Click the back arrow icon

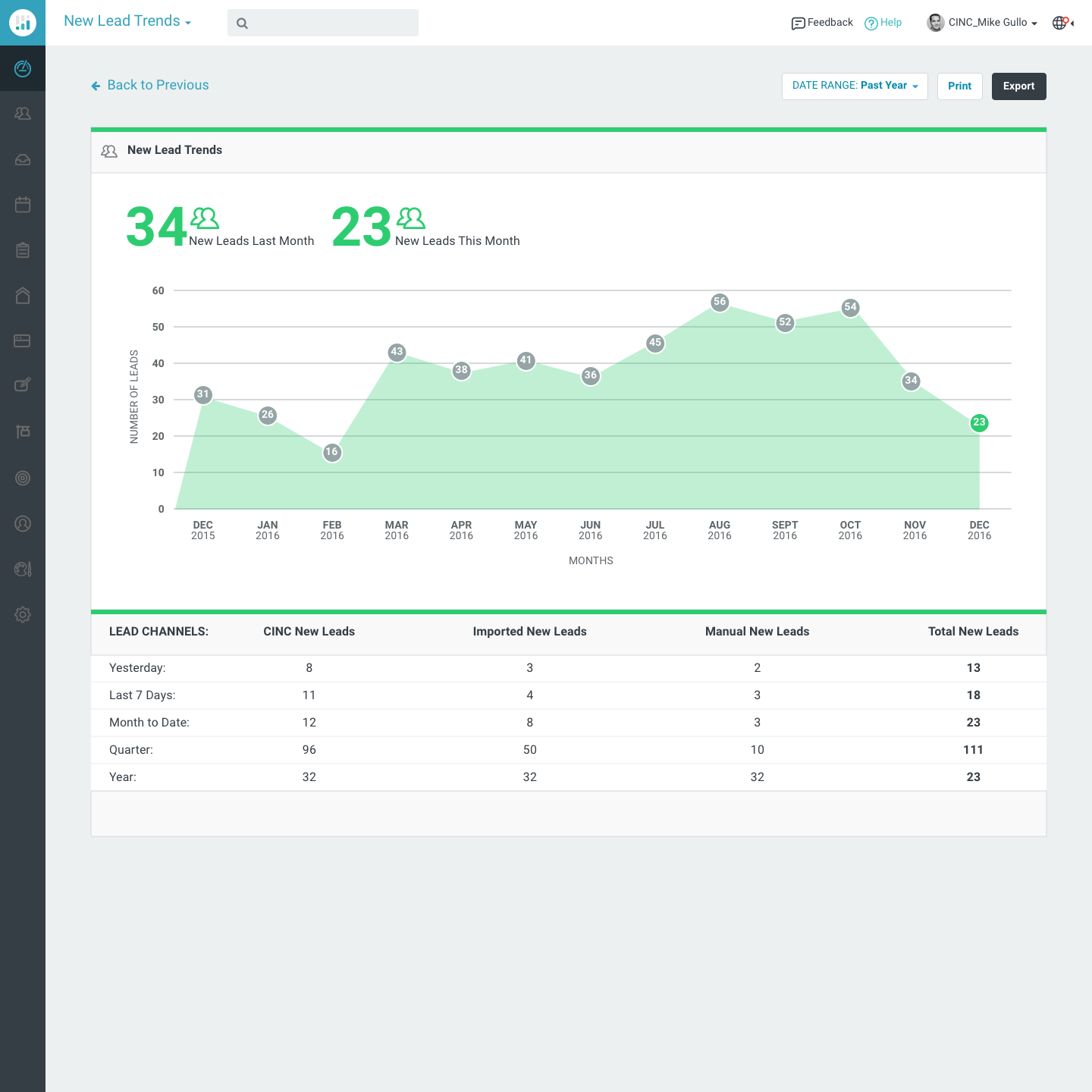click(x=96, y=86)
